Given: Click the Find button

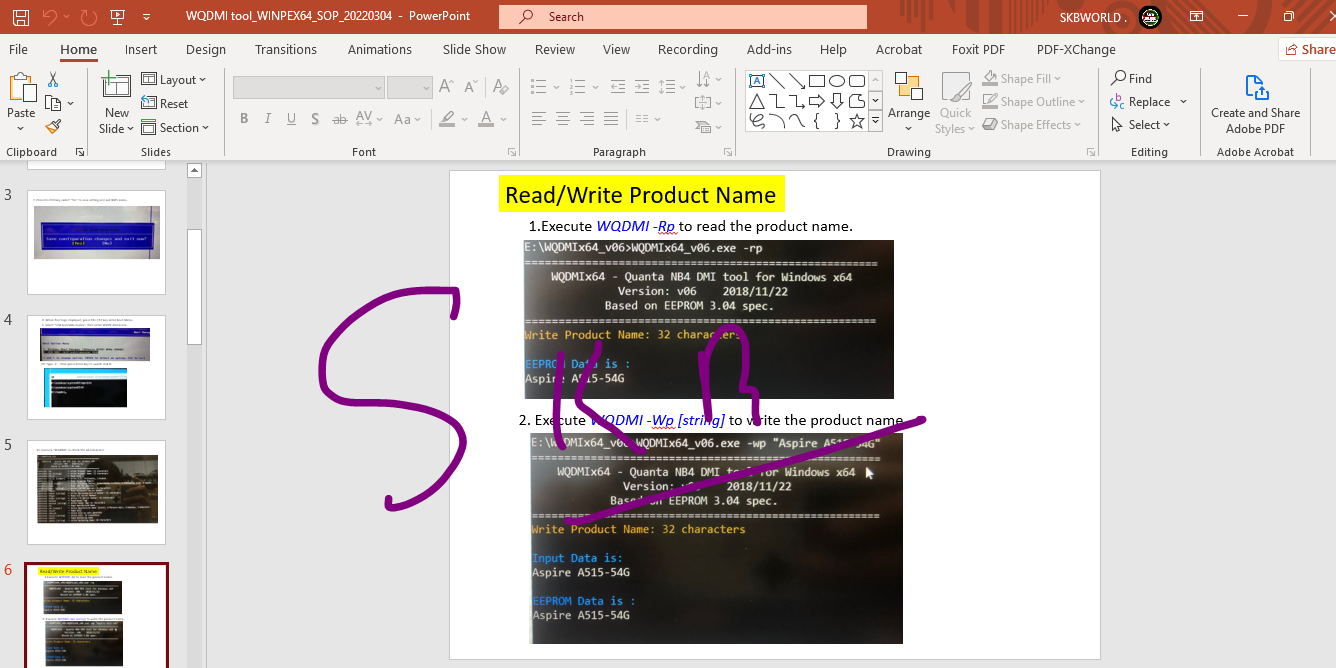Looking at the screenshot, I should pos(1131,78).
